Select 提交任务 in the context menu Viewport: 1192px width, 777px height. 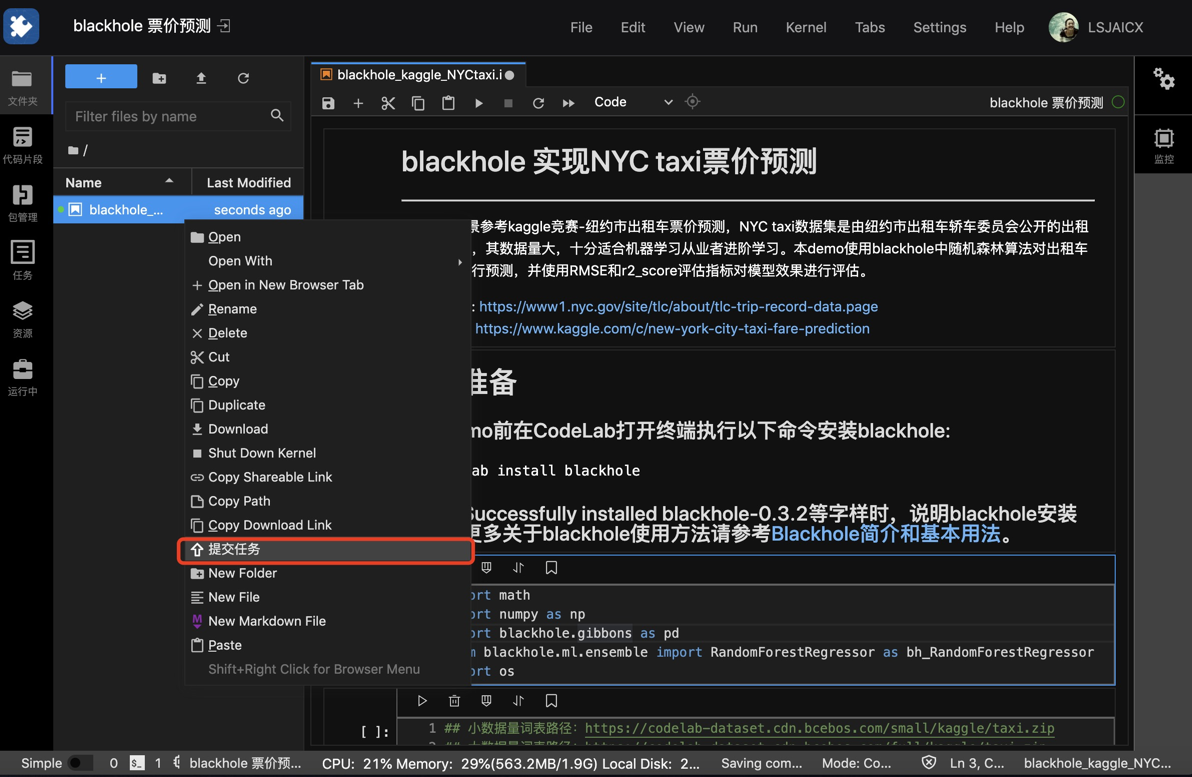[x=327, y=549]
